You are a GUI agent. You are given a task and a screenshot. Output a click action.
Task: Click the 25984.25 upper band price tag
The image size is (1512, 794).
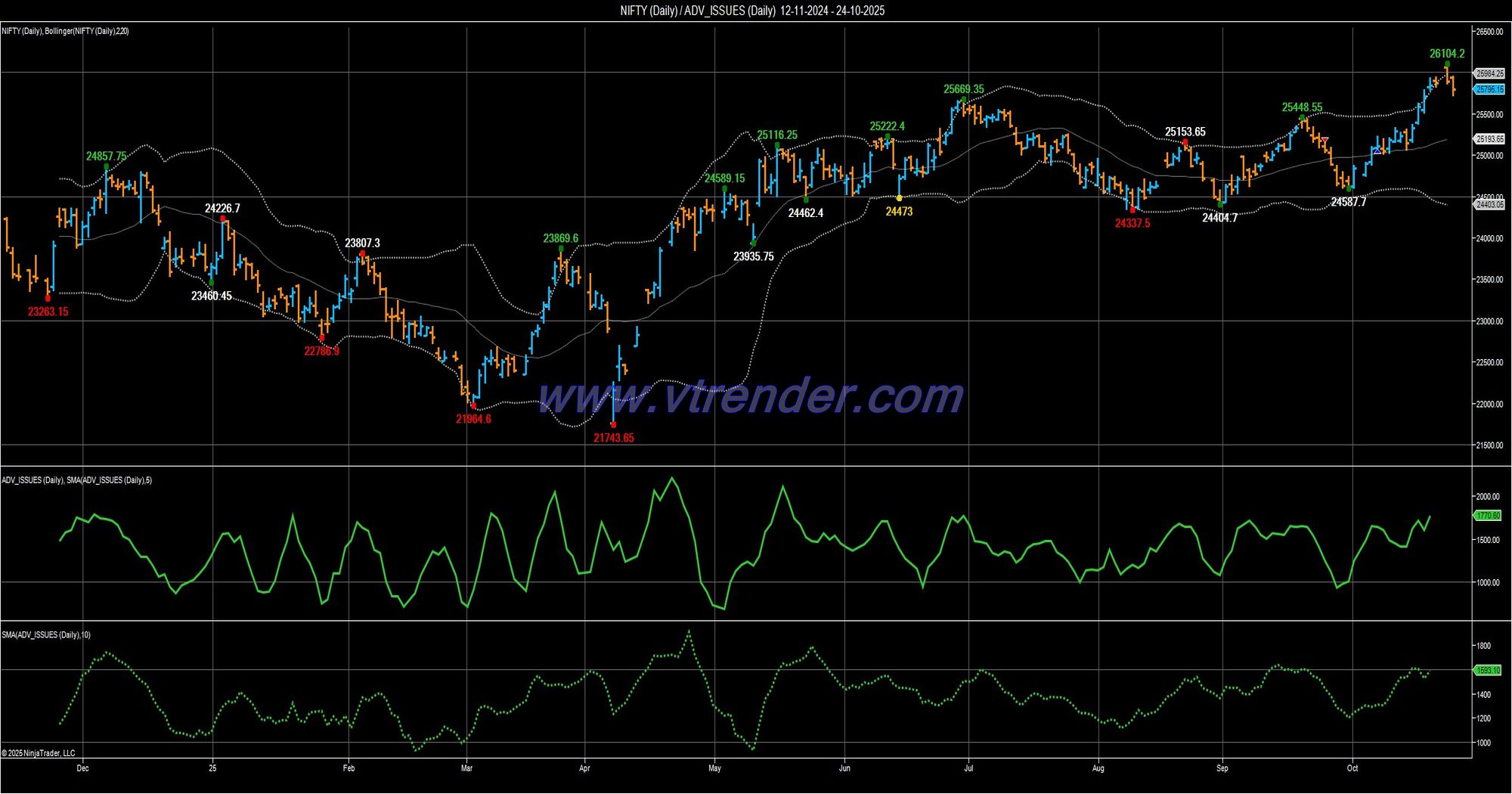tap(1489, 73)
